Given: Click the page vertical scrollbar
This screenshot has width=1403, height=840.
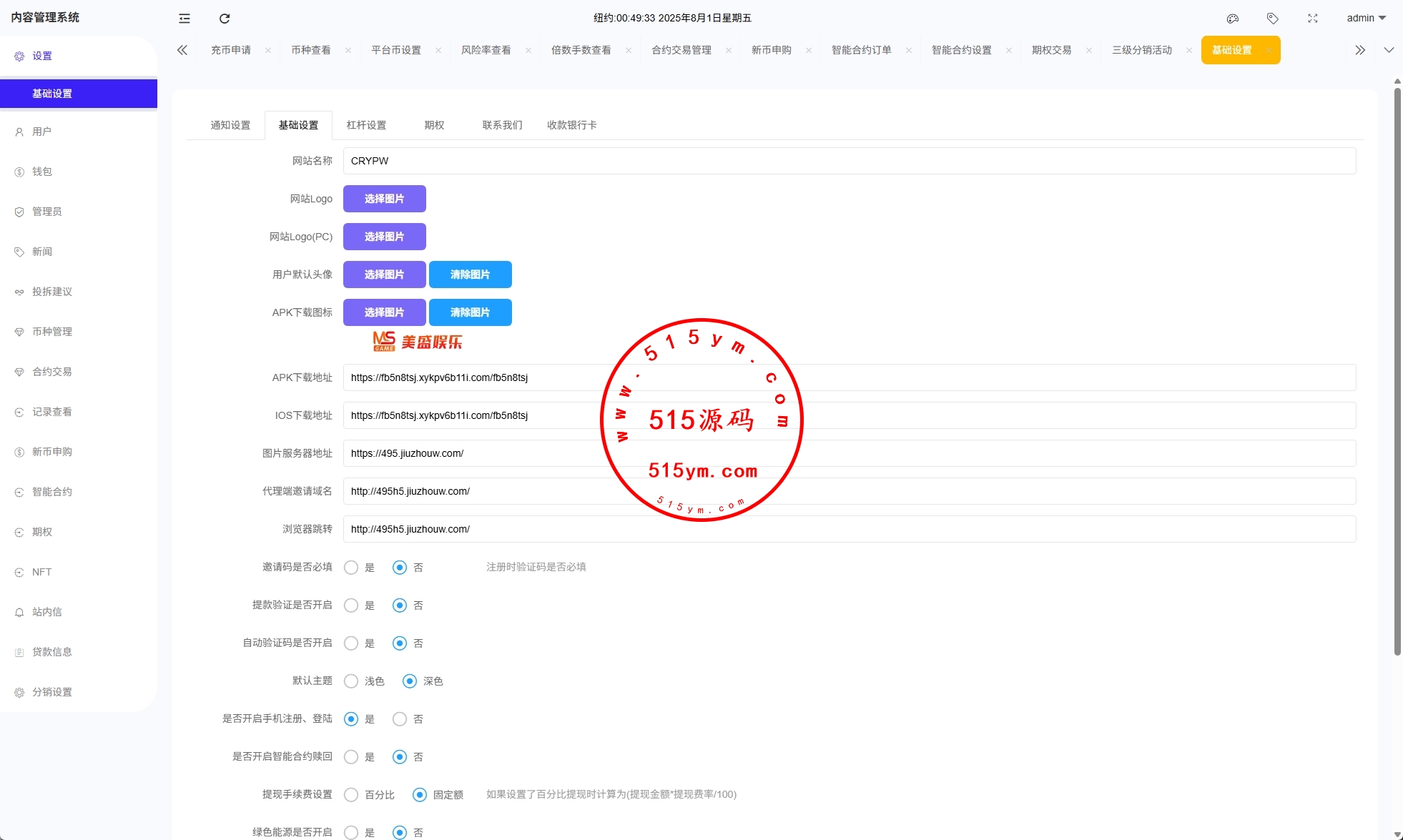Looking at the screenshot, I should point(1397,372).
